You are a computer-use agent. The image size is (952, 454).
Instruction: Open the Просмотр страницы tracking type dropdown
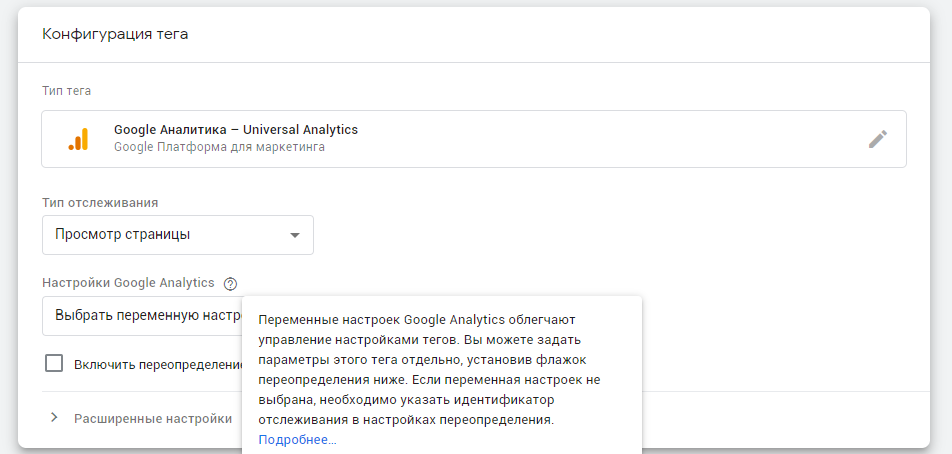point(178,235)
